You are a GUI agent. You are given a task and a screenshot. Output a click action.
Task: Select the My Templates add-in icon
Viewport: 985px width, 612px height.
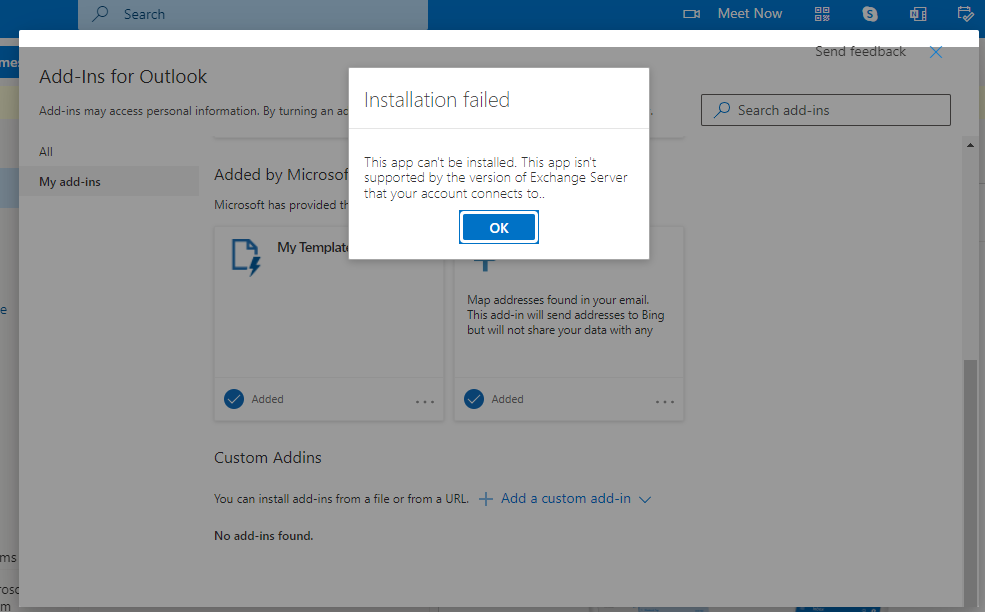click(x=245, y=255)
